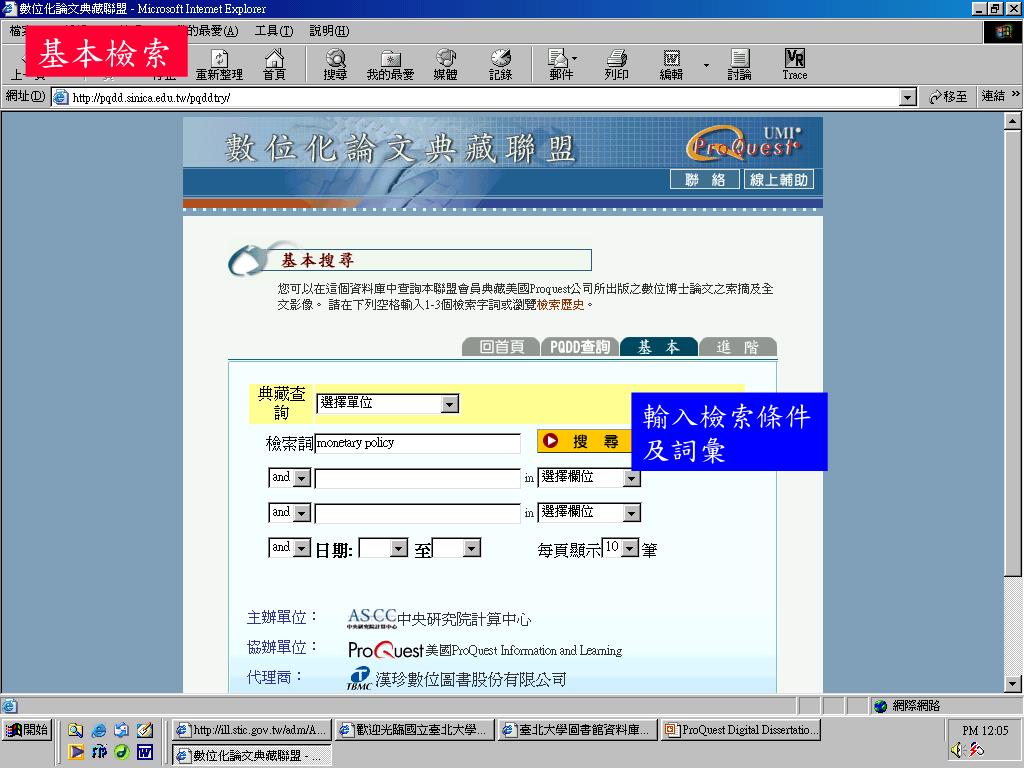Screen dimensions: 1024x768
Task: Click the green round icon in quick launch
Action: (121, 752)
